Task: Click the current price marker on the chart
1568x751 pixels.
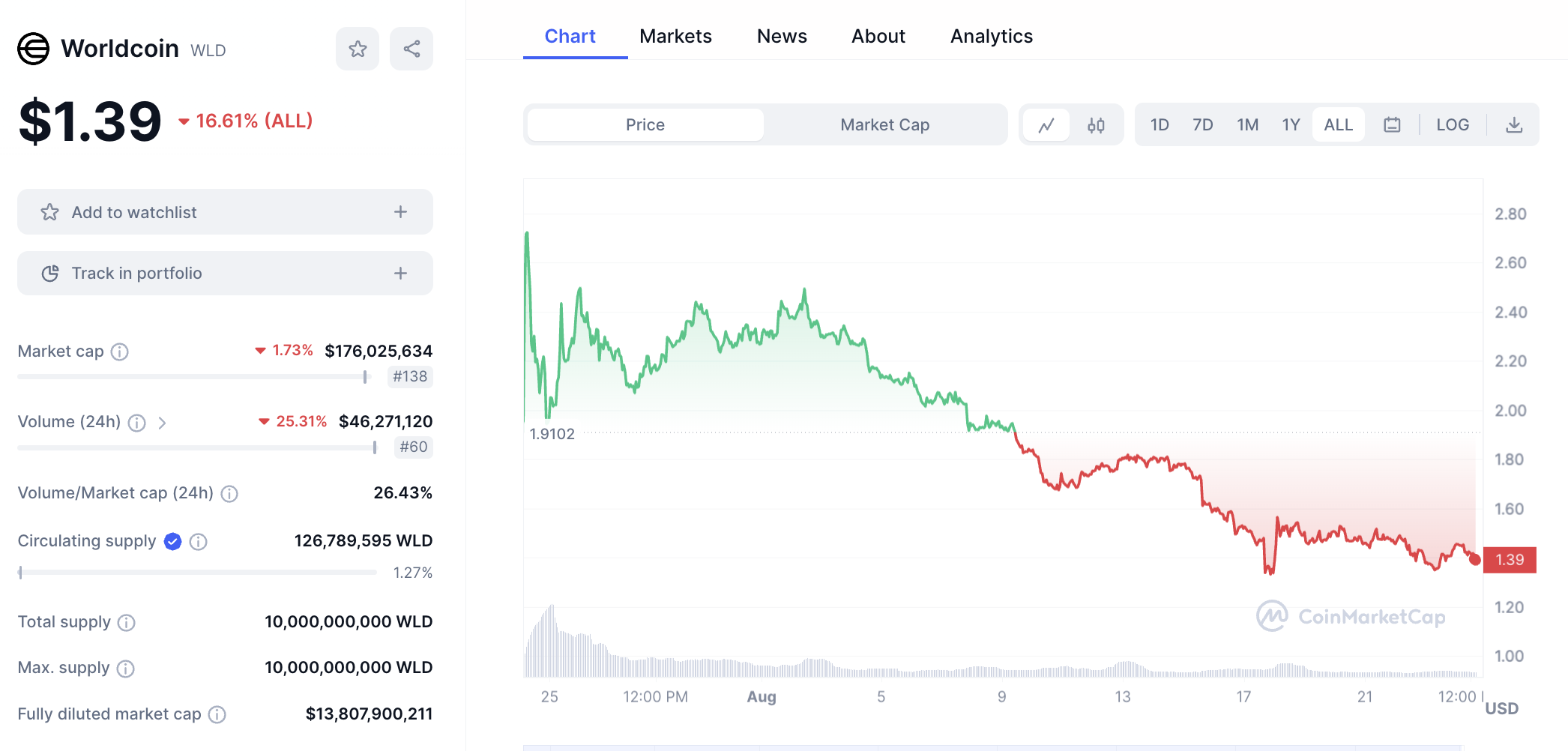Action: [x=1475, y=559]
